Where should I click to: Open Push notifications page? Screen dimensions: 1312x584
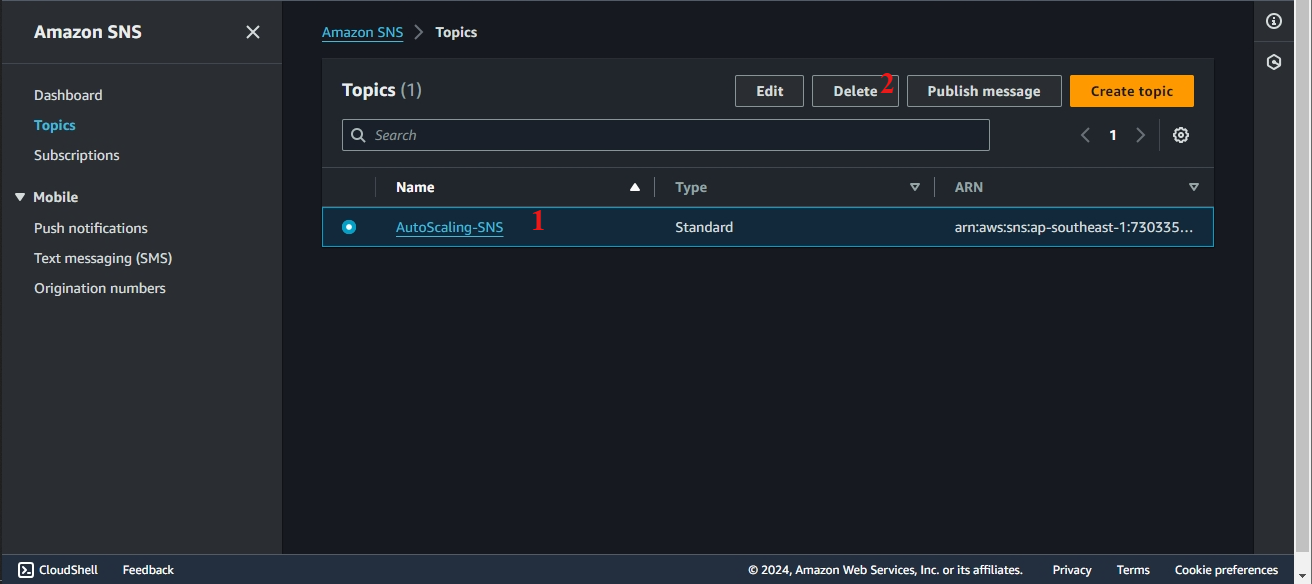91,228
